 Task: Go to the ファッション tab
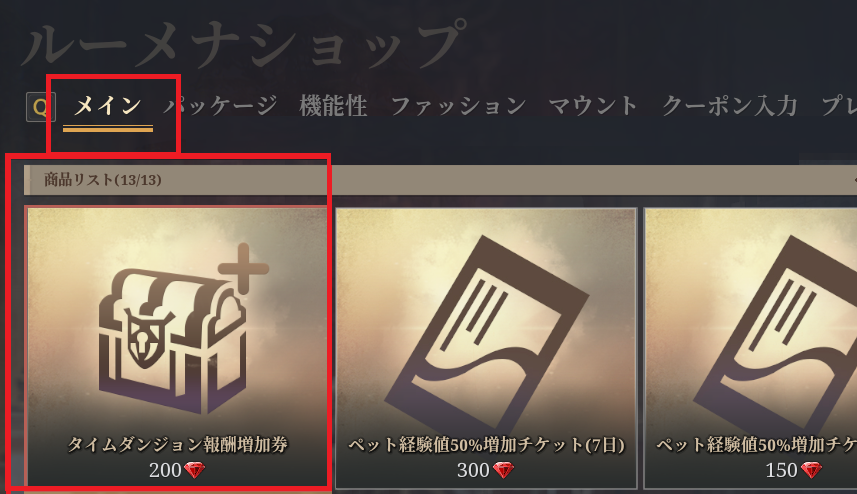(459, 105)
